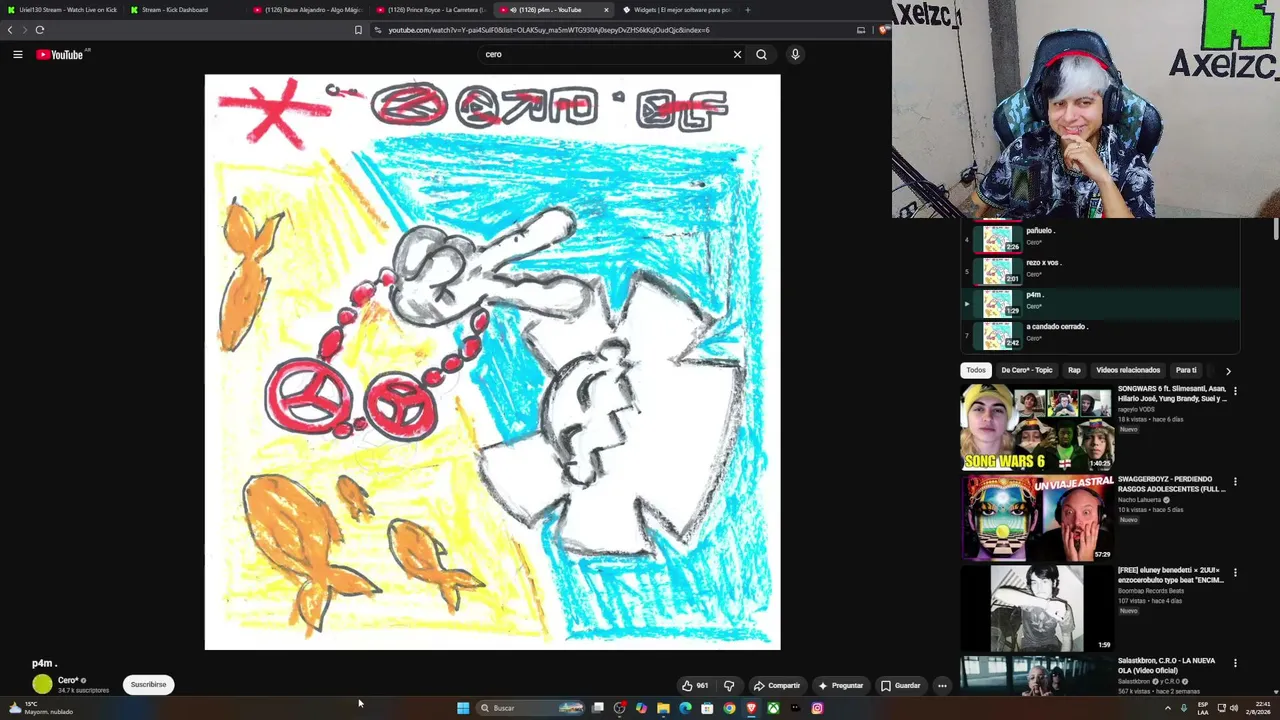Open the SWAGGERBOYZ video thumbnail

coord(1037,518)
